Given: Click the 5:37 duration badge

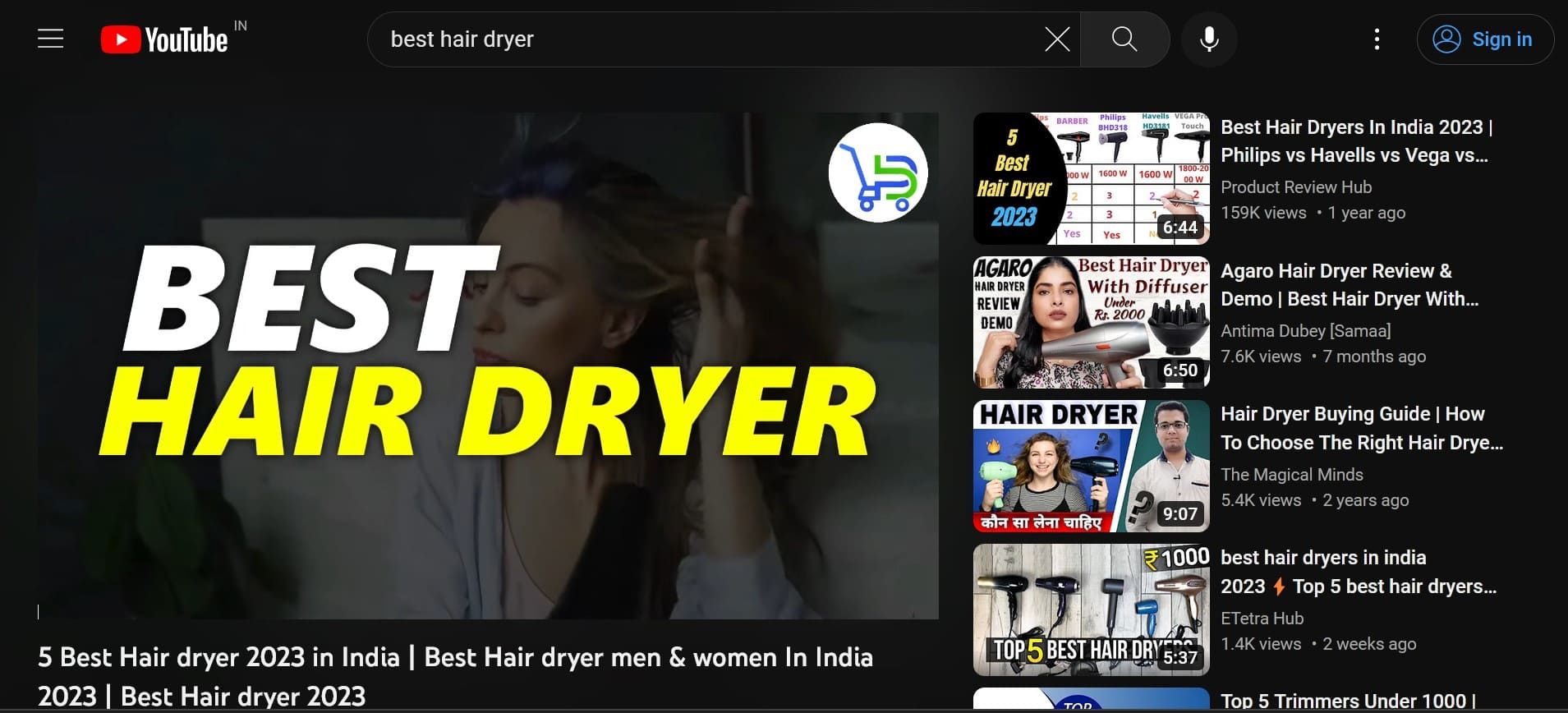Looking at the screenshot, I should (x=1180, y=657).
